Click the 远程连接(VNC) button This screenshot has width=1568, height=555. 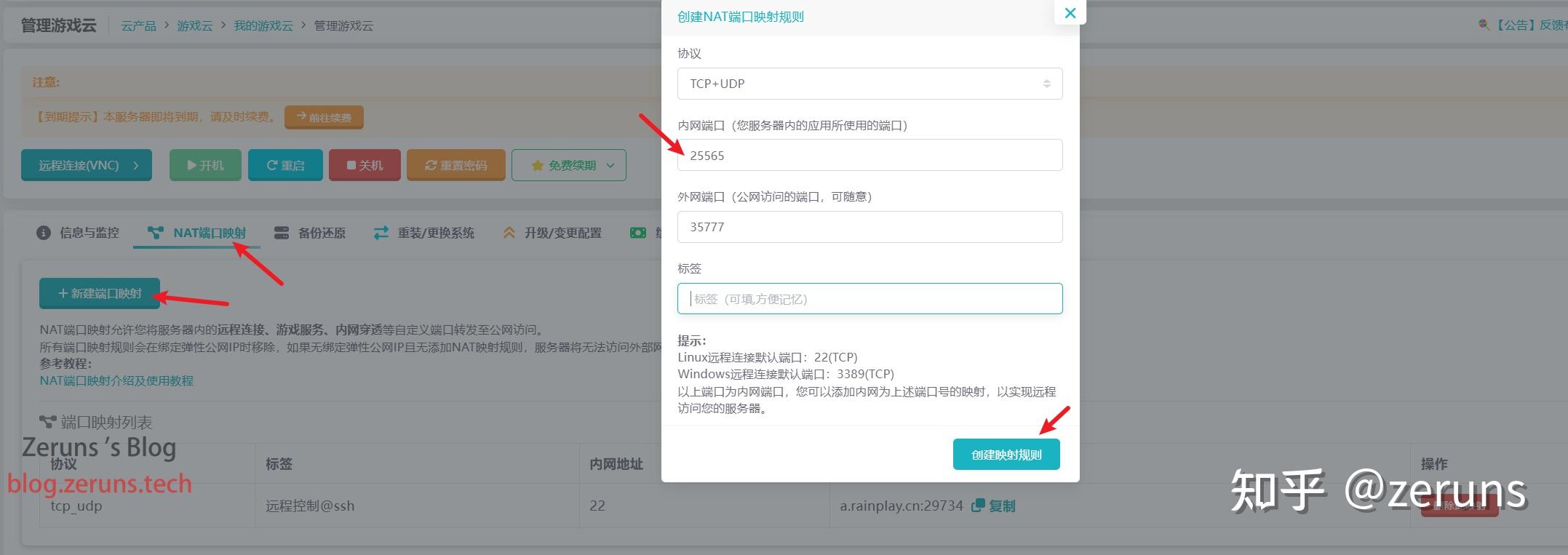click(87, 165)
